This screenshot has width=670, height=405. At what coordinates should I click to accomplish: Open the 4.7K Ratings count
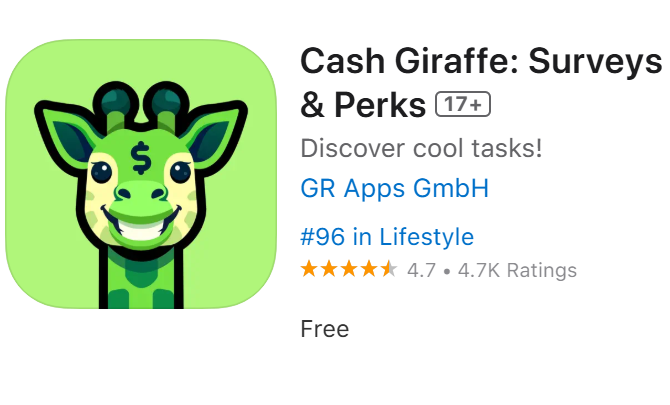[x=517, y=270]
